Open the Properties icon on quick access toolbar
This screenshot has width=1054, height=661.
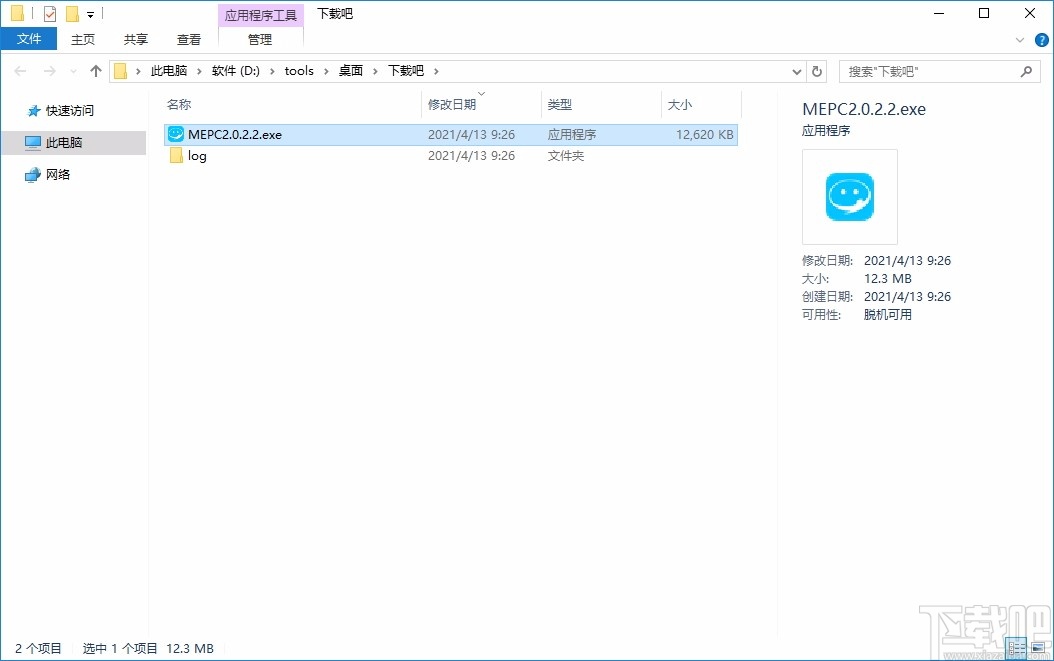pyautogui.click(x=50, y=13)
